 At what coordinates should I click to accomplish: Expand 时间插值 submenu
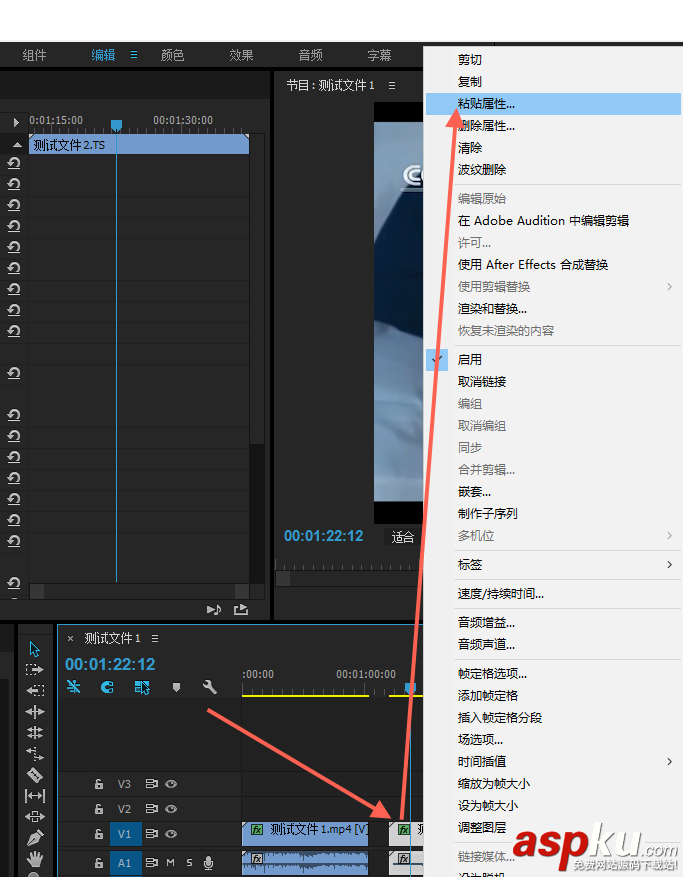[x=553, y=762]
